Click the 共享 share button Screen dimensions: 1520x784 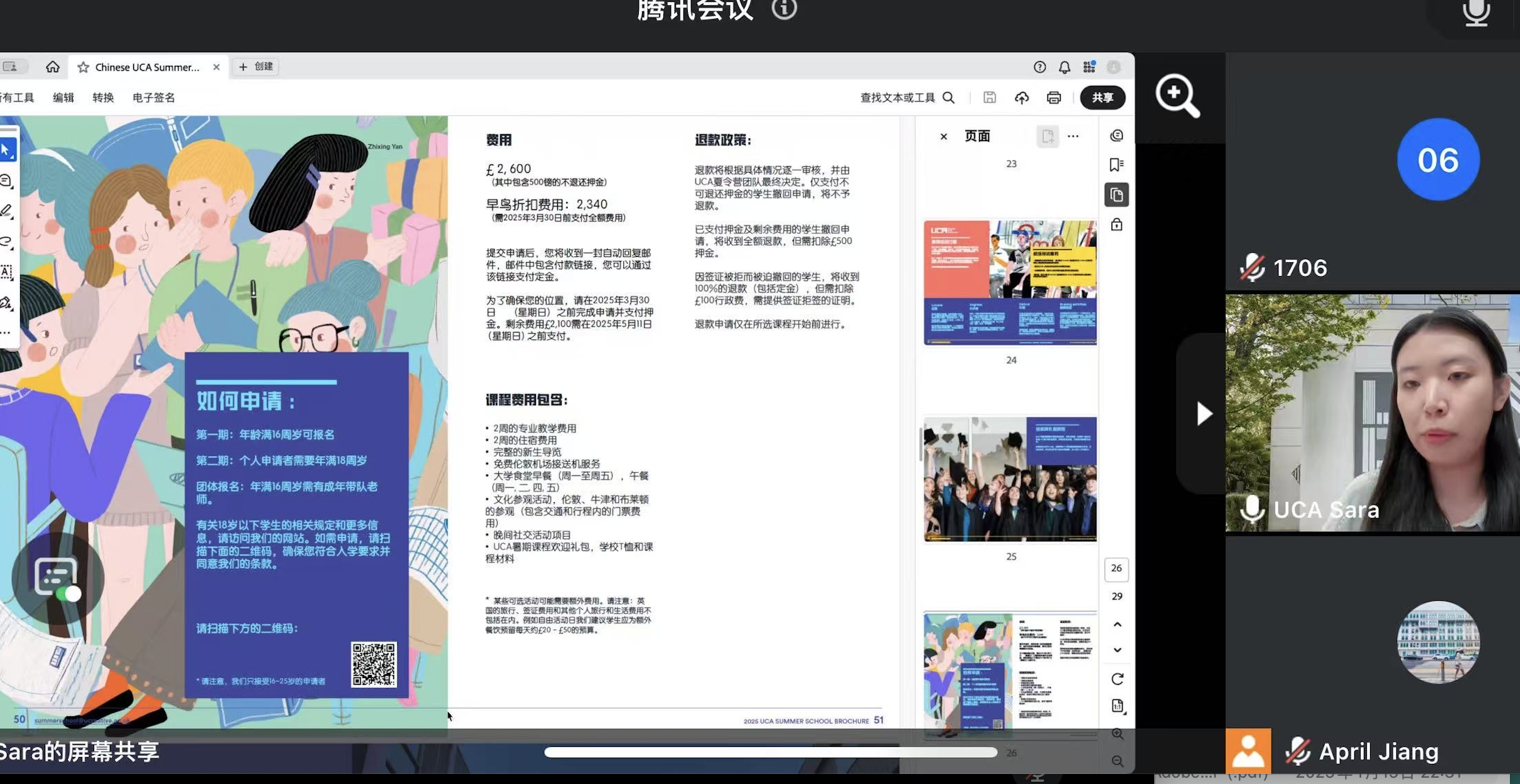(x=1102, y=97)
